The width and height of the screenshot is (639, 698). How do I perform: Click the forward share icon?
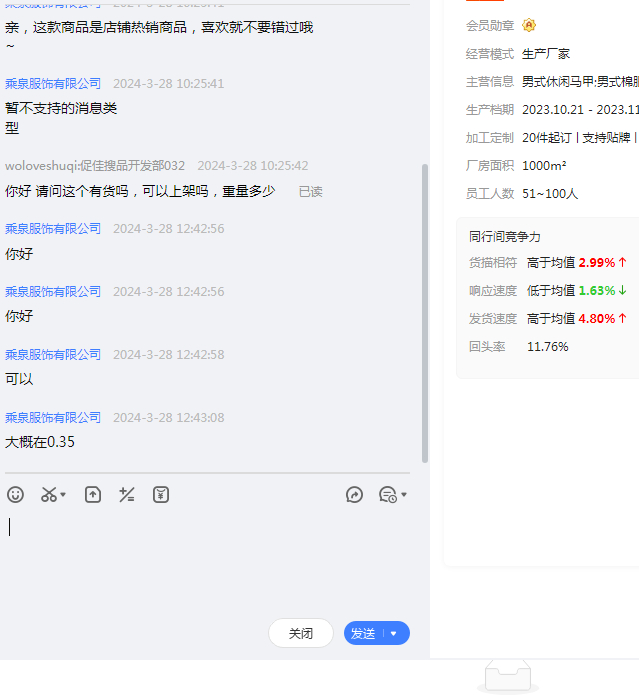coord(354,495)
